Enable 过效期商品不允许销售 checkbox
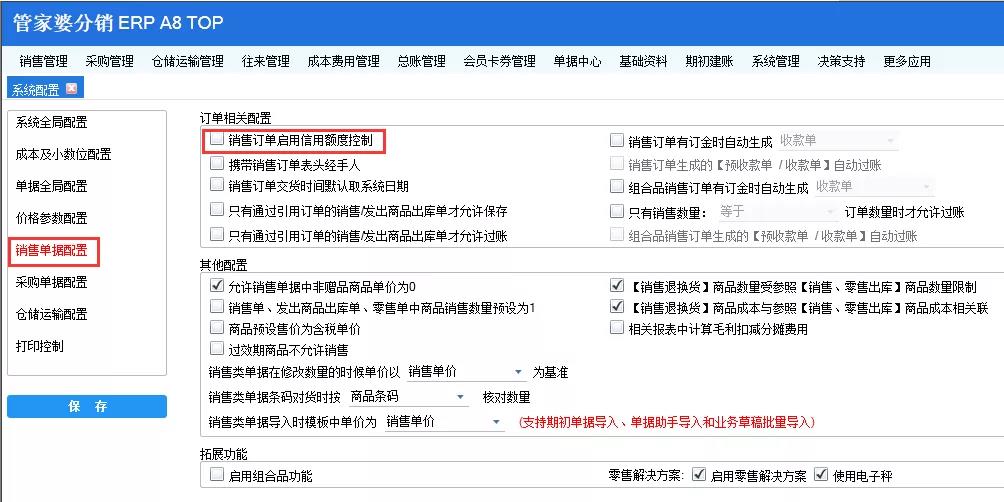1004x502 pixels. coord(217,350)
